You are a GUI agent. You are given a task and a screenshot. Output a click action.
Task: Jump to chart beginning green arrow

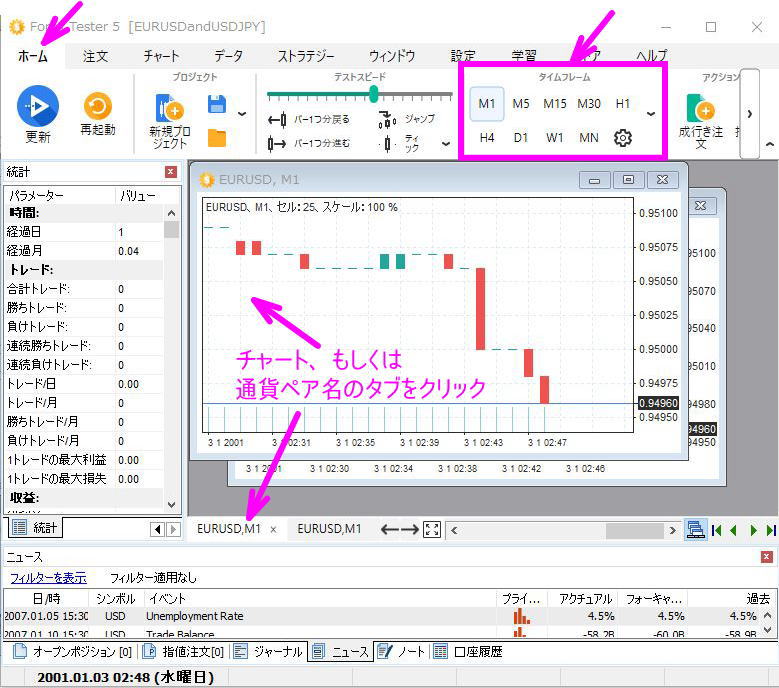[x=716, y=530]
